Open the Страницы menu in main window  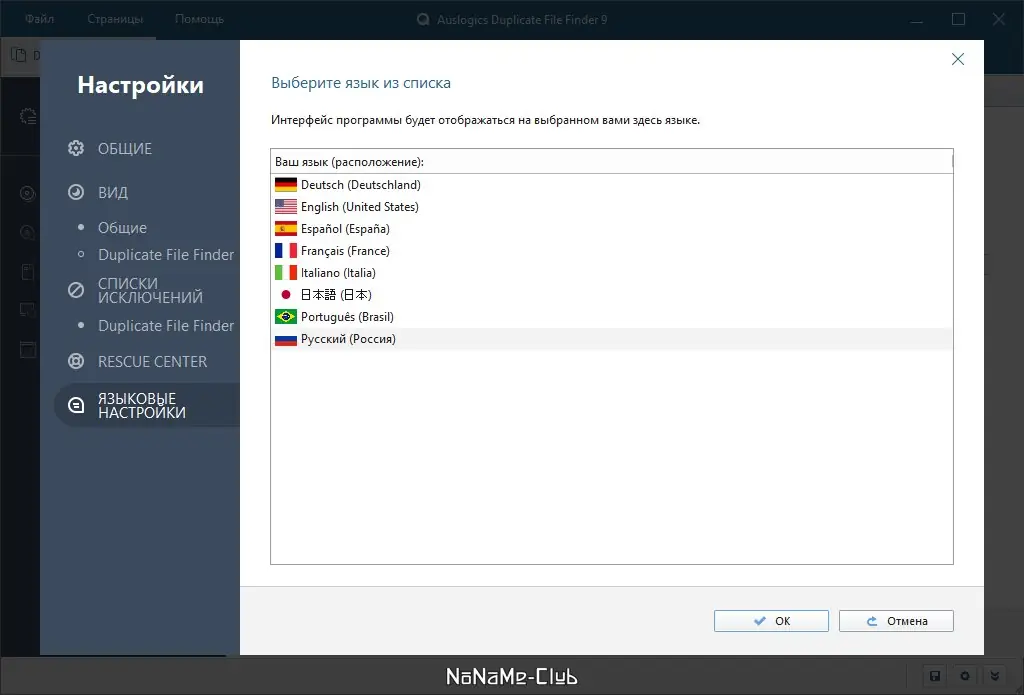pos(116,19)
